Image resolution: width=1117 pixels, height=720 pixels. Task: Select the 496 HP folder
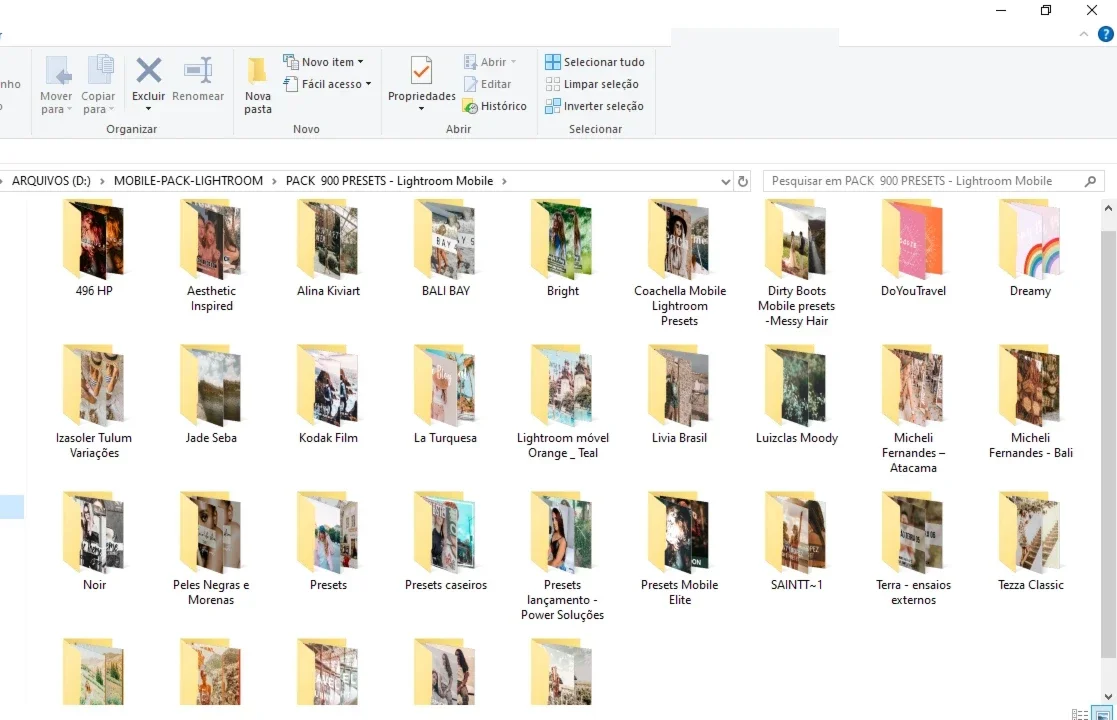(94, 248)
